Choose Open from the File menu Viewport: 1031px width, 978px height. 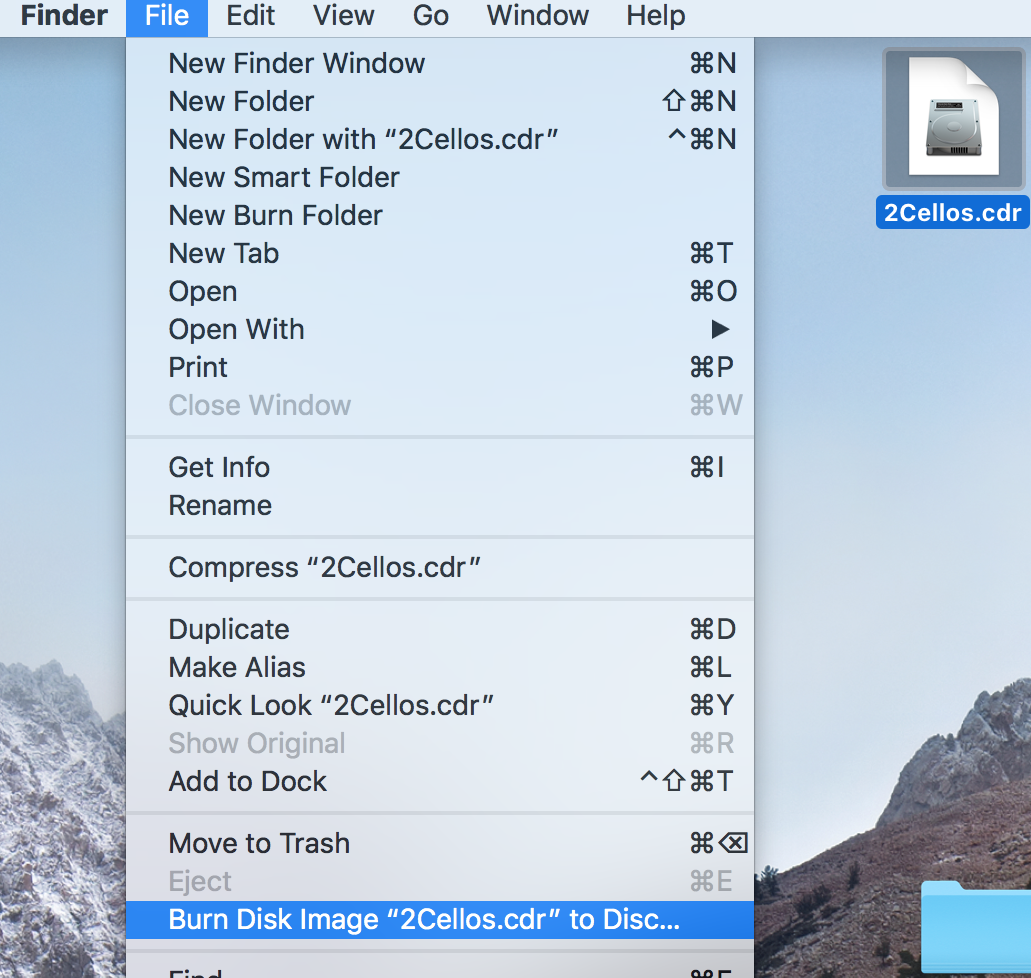pos(440,291)
